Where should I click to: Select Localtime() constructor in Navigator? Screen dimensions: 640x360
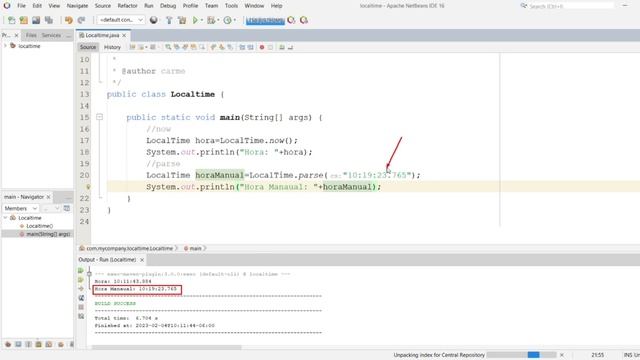point(39,226)
